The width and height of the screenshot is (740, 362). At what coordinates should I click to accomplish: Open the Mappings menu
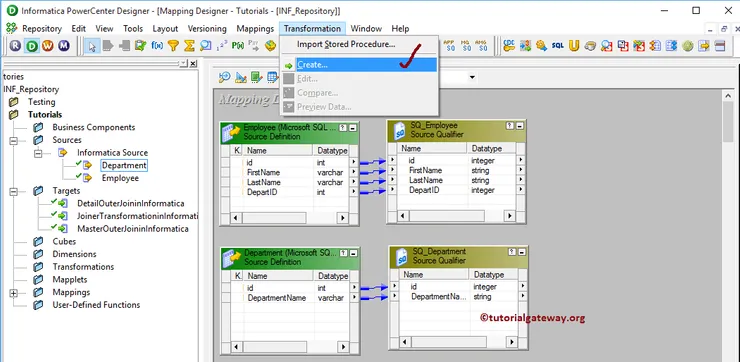[255, 29]
